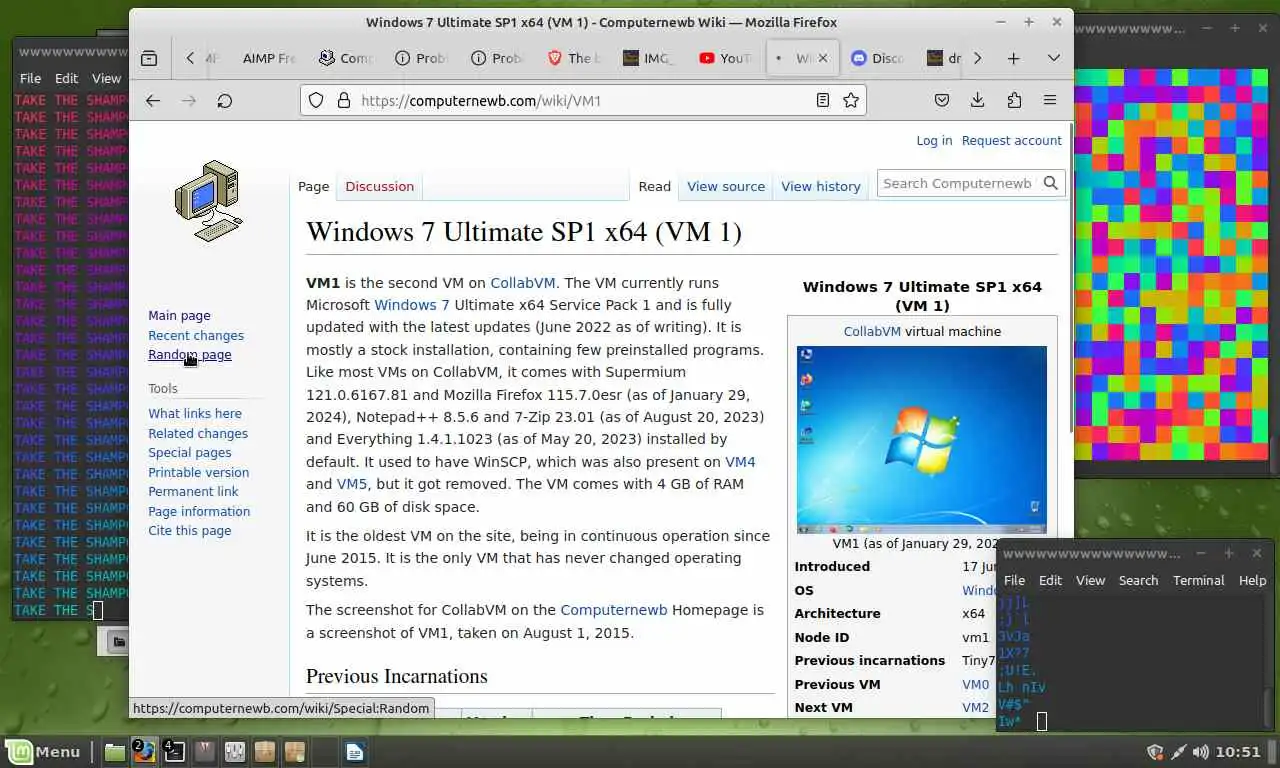Open the Firefox downloads panel

tap(977, 100)
